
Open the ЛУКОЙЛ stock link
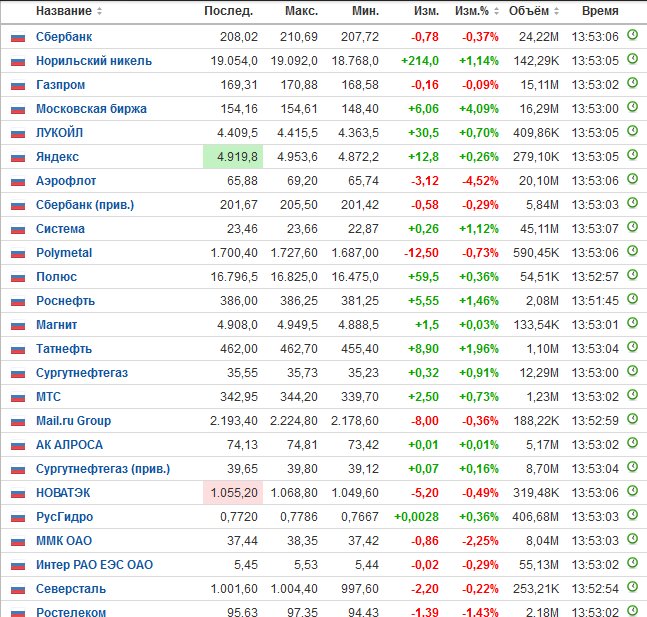[x=59, y=132]
